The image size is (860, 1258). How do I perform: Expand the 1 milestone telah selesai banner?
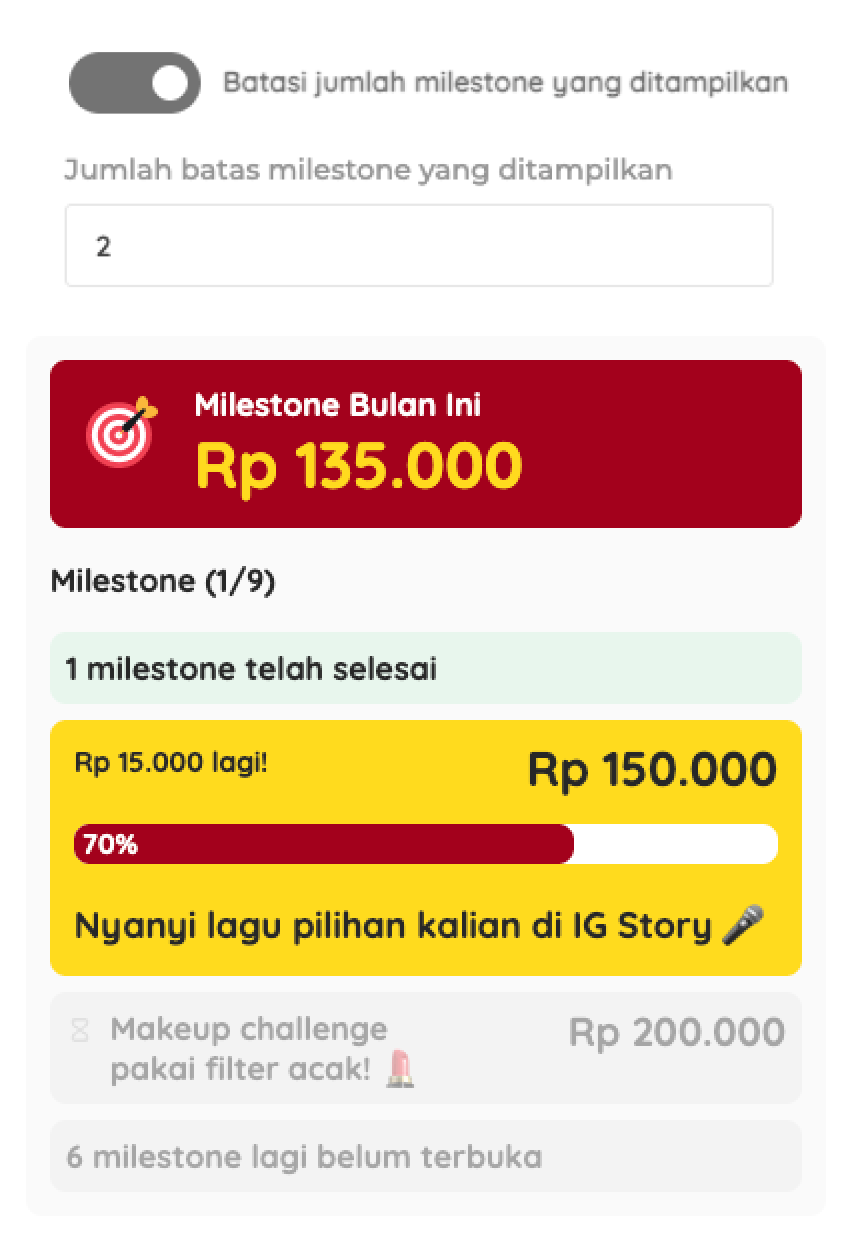(425, 668)
